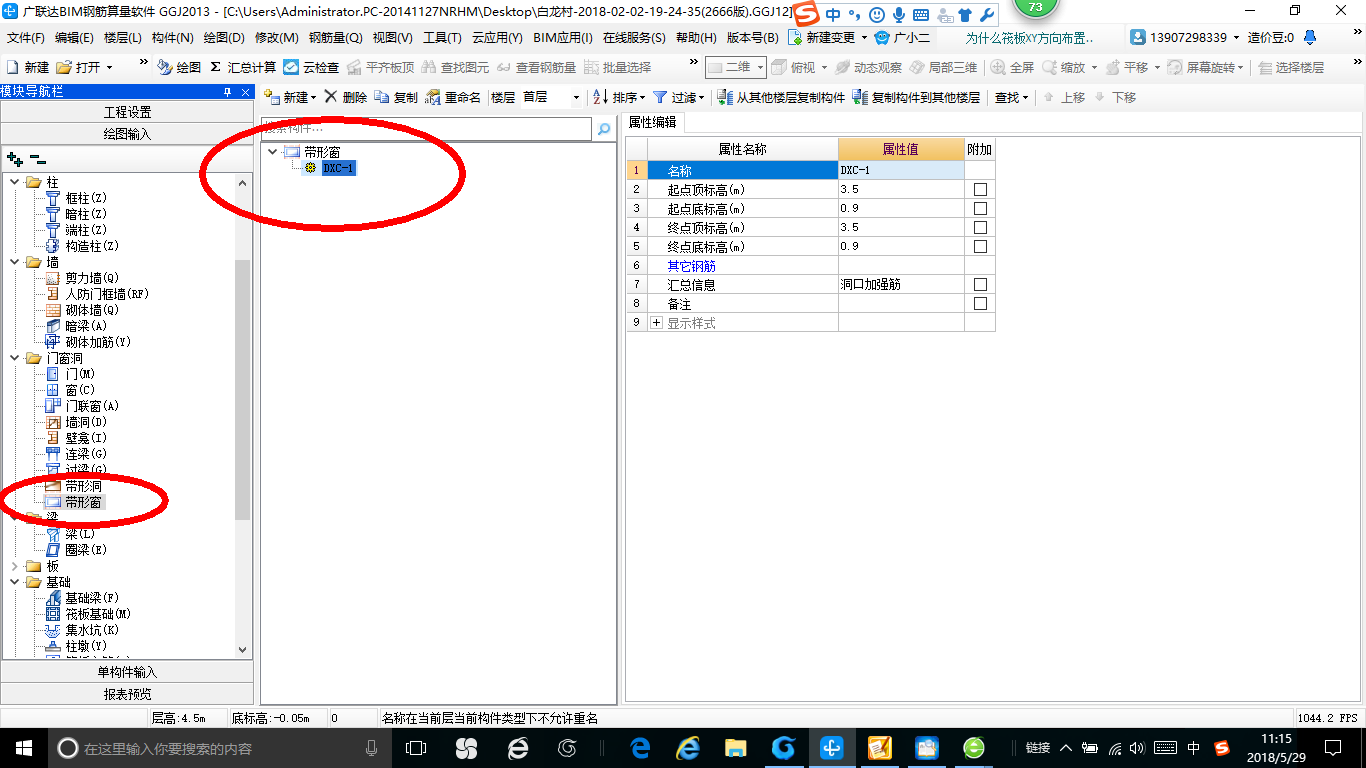Select DXC-1 under 带形窗 in list
This screenshot has height=768, width=1366.
point(338,168)
